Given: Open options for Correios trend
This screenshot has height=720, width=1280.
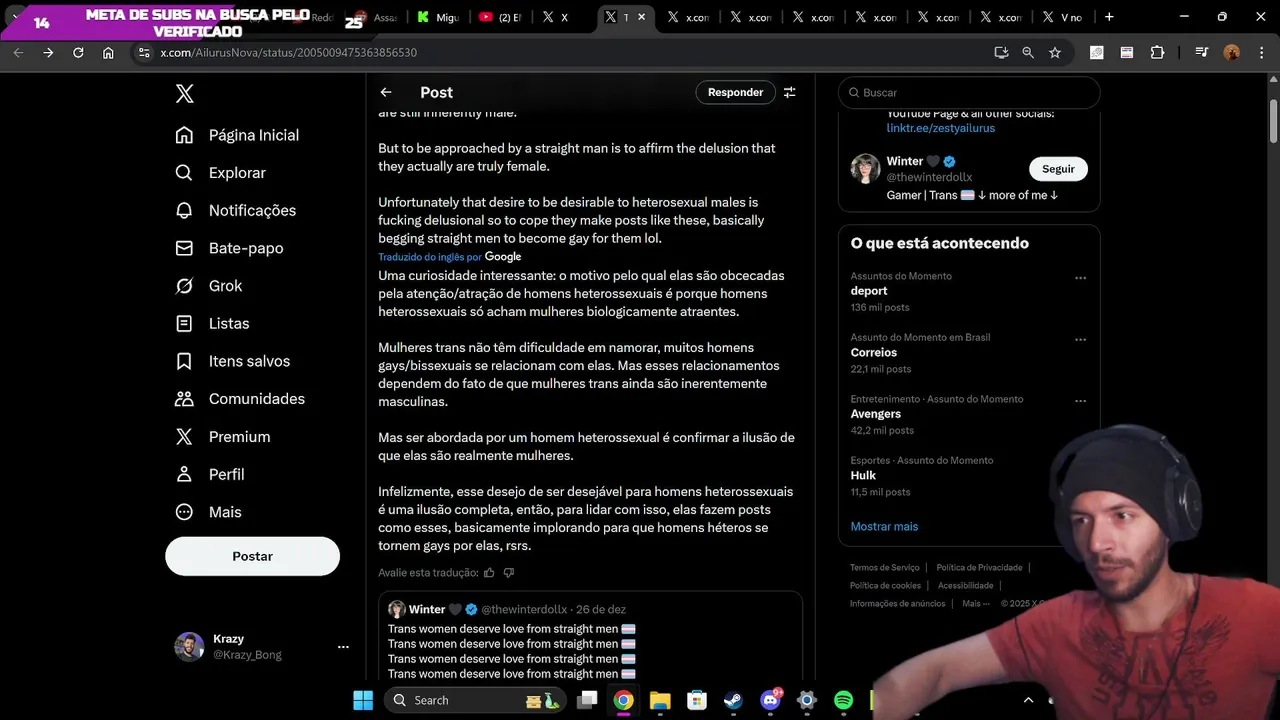Looking at the screenshot, I should (1080, 340).
